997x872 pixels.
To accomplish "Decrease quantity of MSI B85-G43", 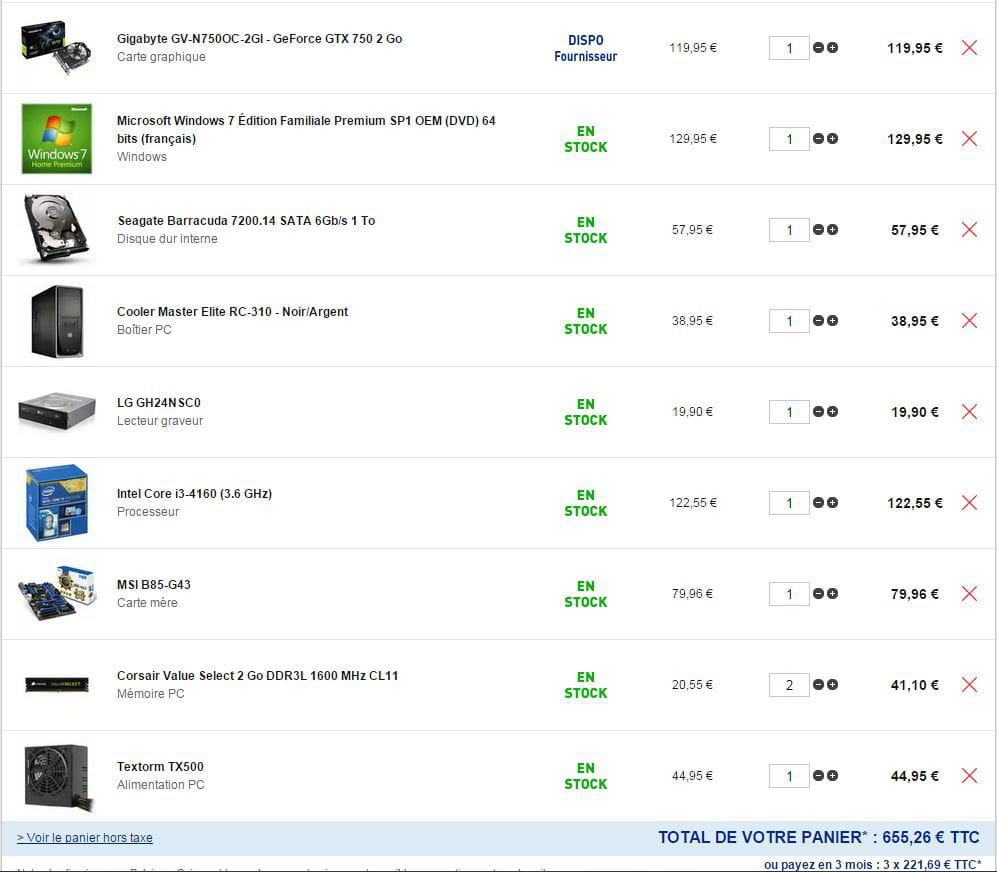I will [x=818, y=593].
